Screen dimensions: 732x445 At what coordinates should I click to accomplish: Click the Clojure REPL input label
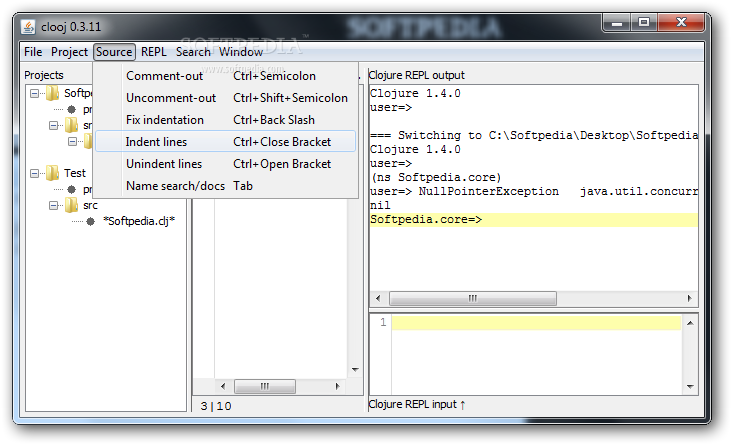416,404
